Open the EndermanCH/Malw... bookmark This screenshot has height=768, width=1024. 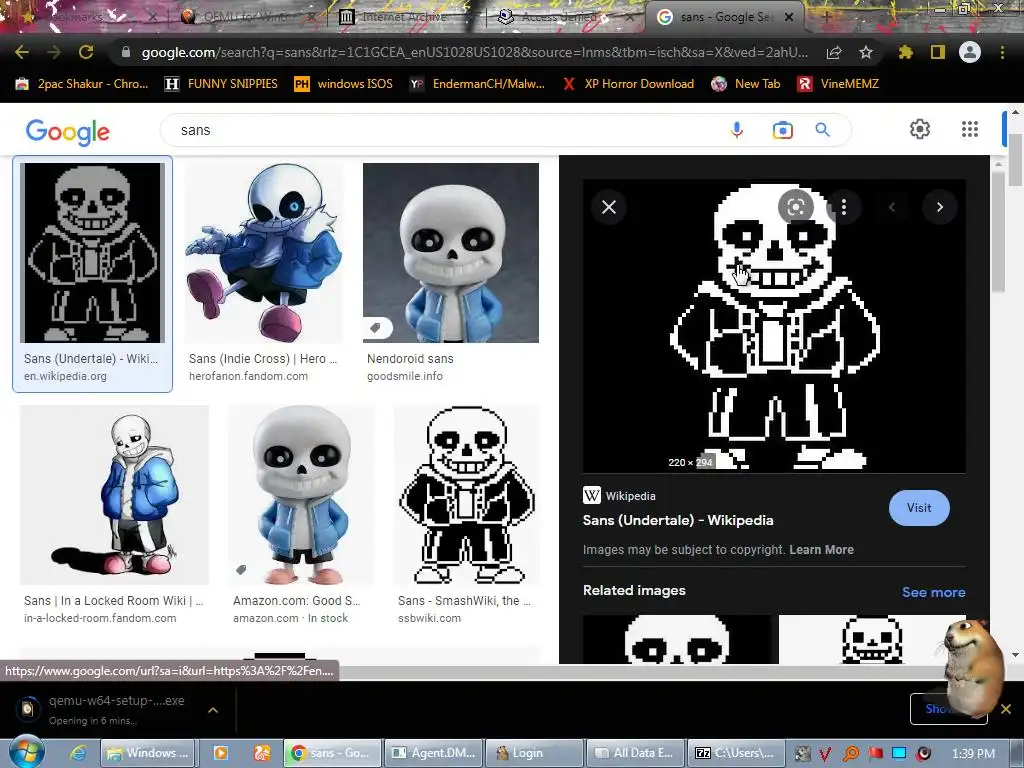pyautogui.click(x=477, y=84)
